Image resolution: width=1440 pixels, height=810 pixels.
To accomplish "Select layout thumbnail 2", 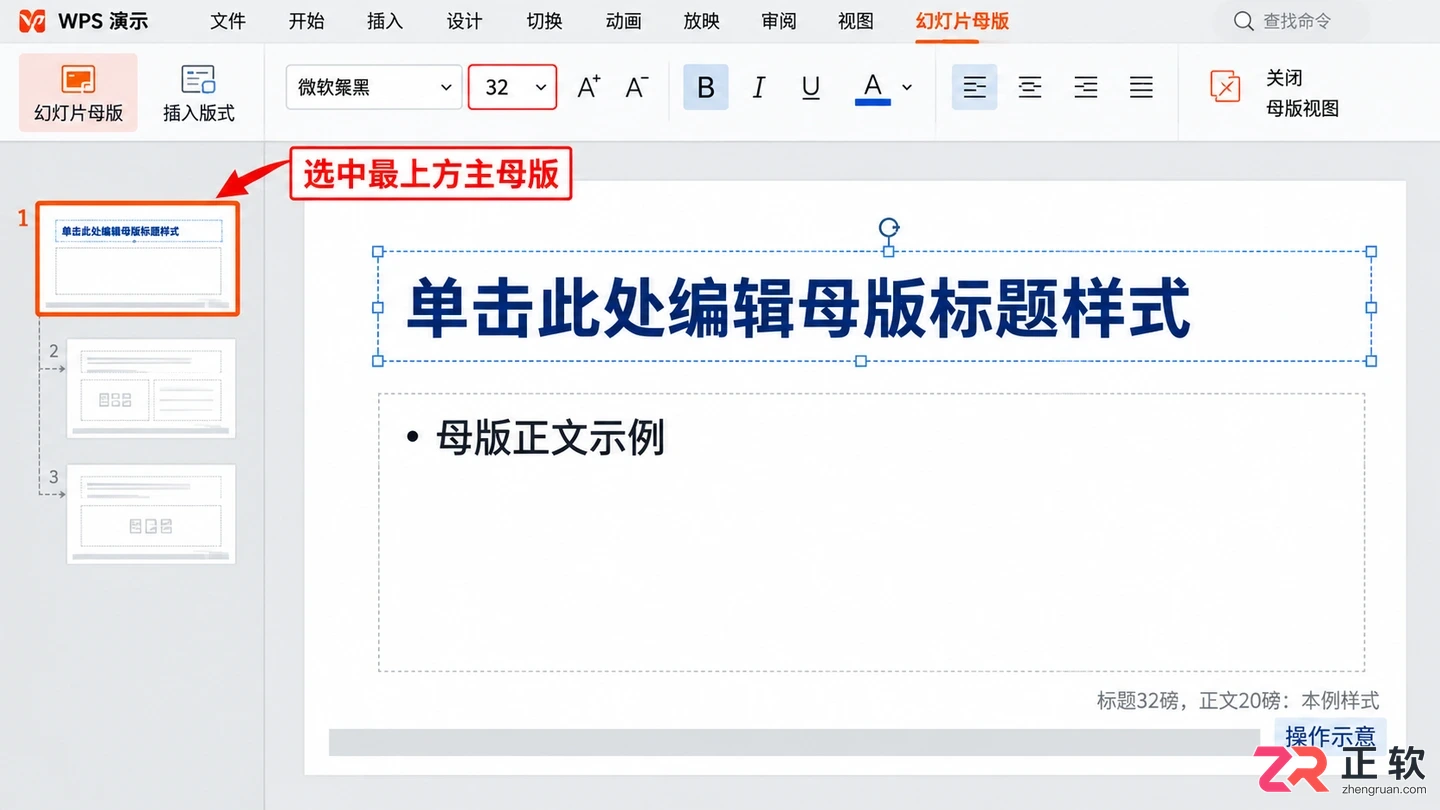I will 151,388.
